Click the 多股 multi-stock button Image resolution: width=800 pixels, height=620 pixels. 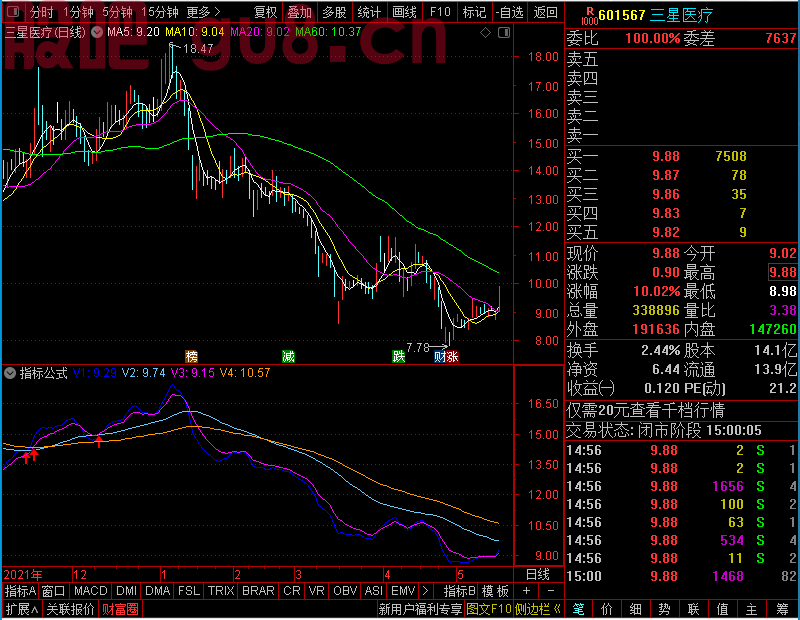coord(335,12)
